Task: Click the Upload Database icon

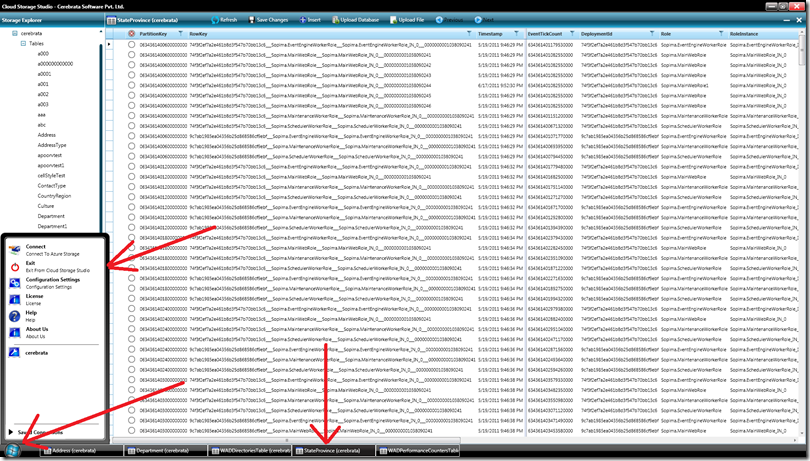Action: (x=335, y=20)
